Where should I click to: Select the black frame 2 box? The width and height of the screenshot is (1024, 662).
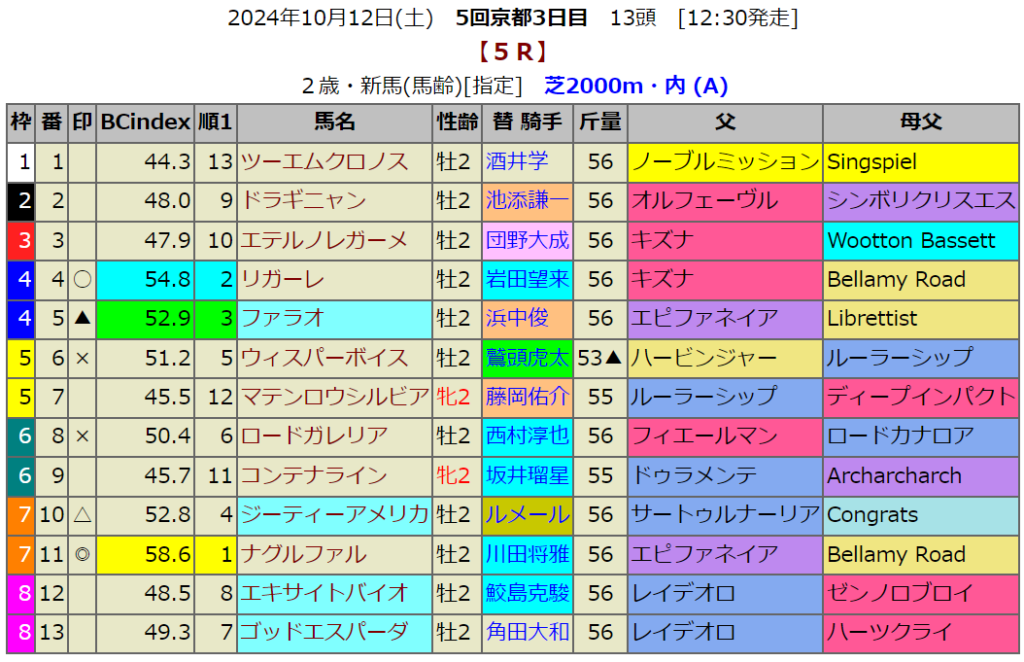(21, 201)
